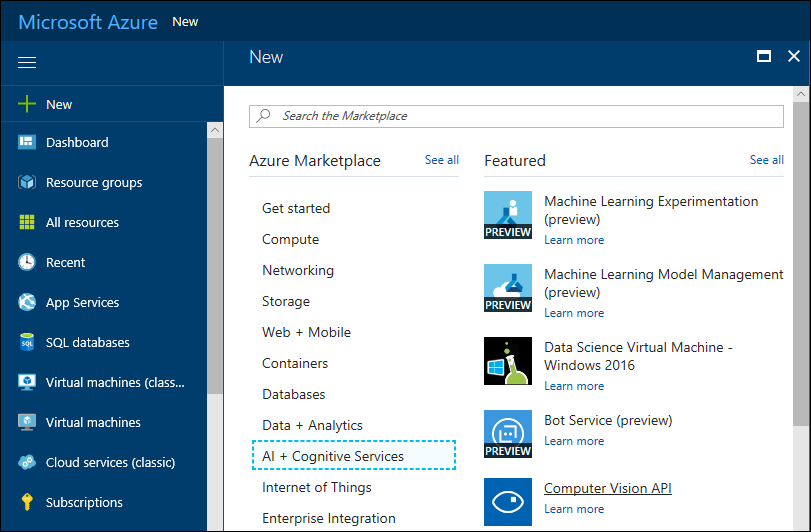Viewport: 811px width, 532px height.
Task: Select Web + Mobile category
Action: [x=306, y=332]
